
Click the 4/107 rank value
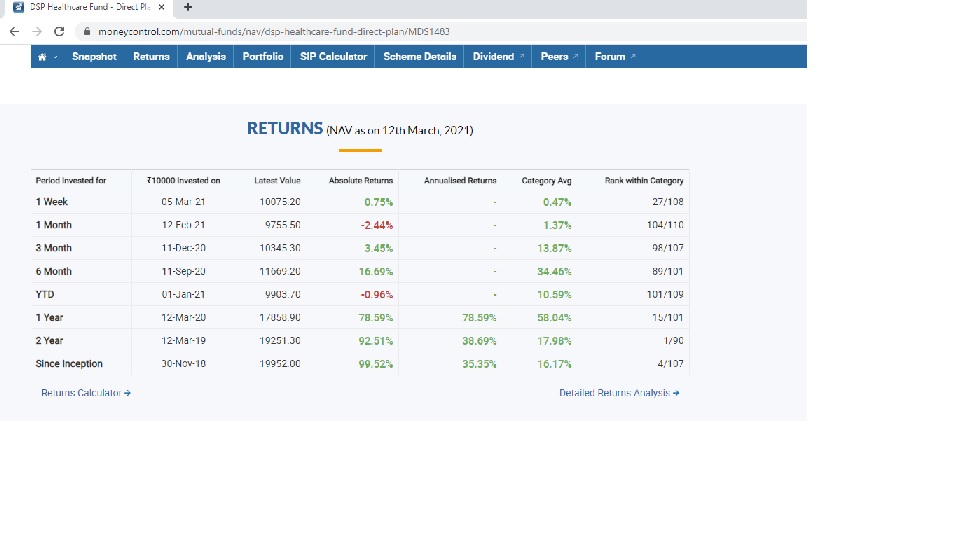(670, 364)
